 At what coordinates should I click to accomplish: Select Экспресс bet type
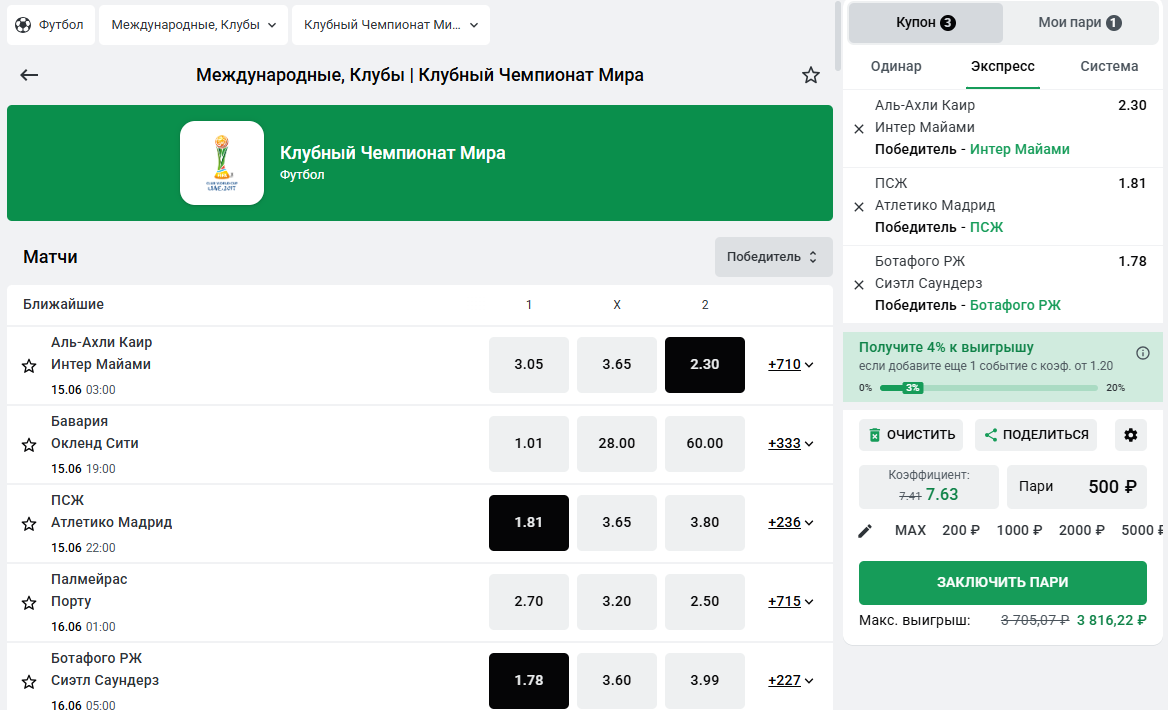pos(1003,66)
